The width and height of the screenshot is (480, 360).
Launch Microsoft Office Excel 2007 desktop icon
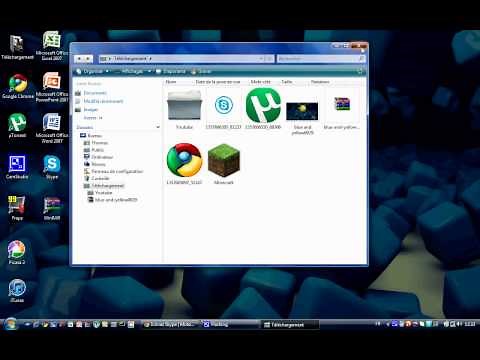pyautogui.click(x=52, y=46)
